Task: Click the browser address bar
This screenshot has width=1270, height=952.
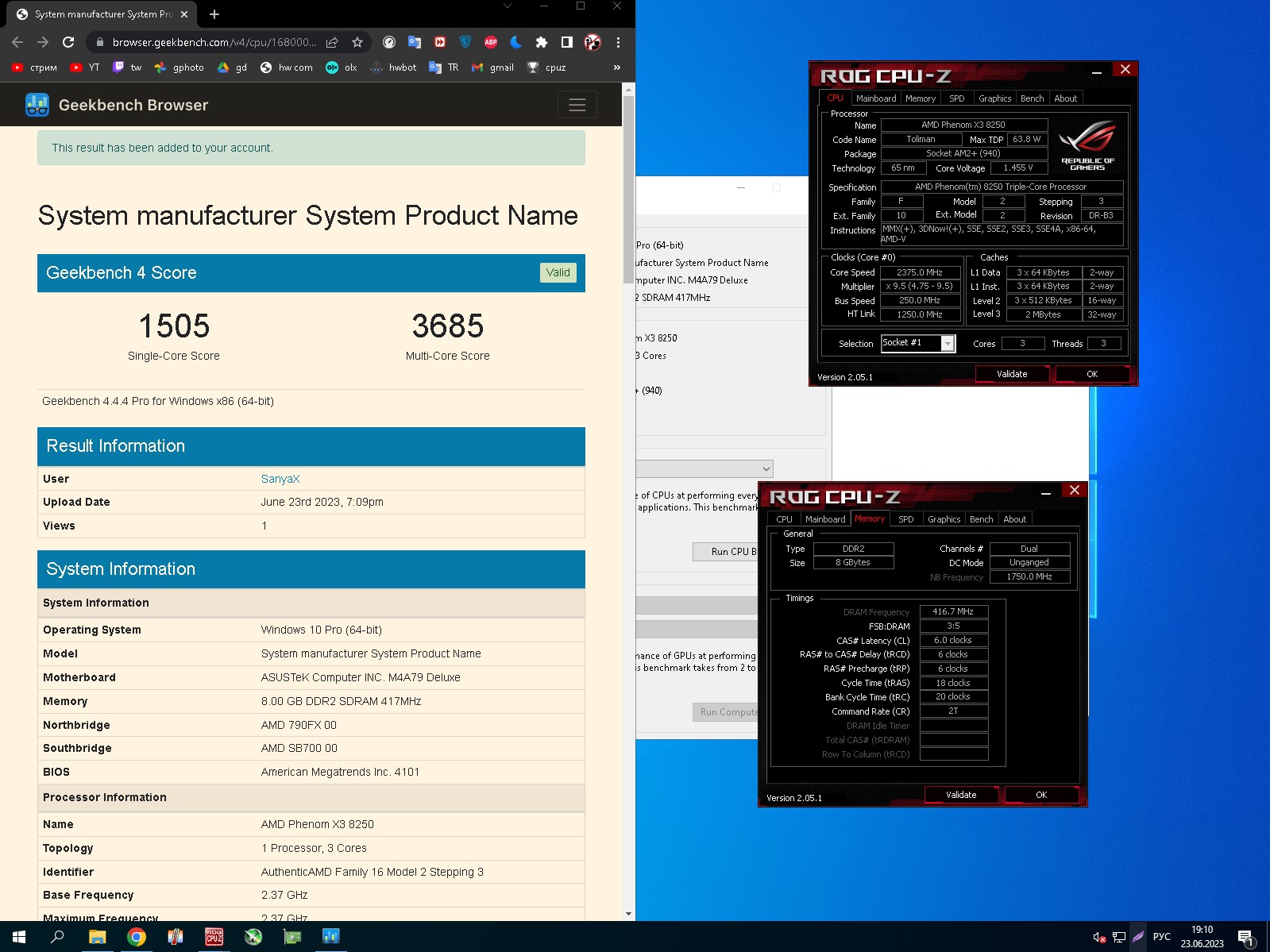Action: [214, 42]
